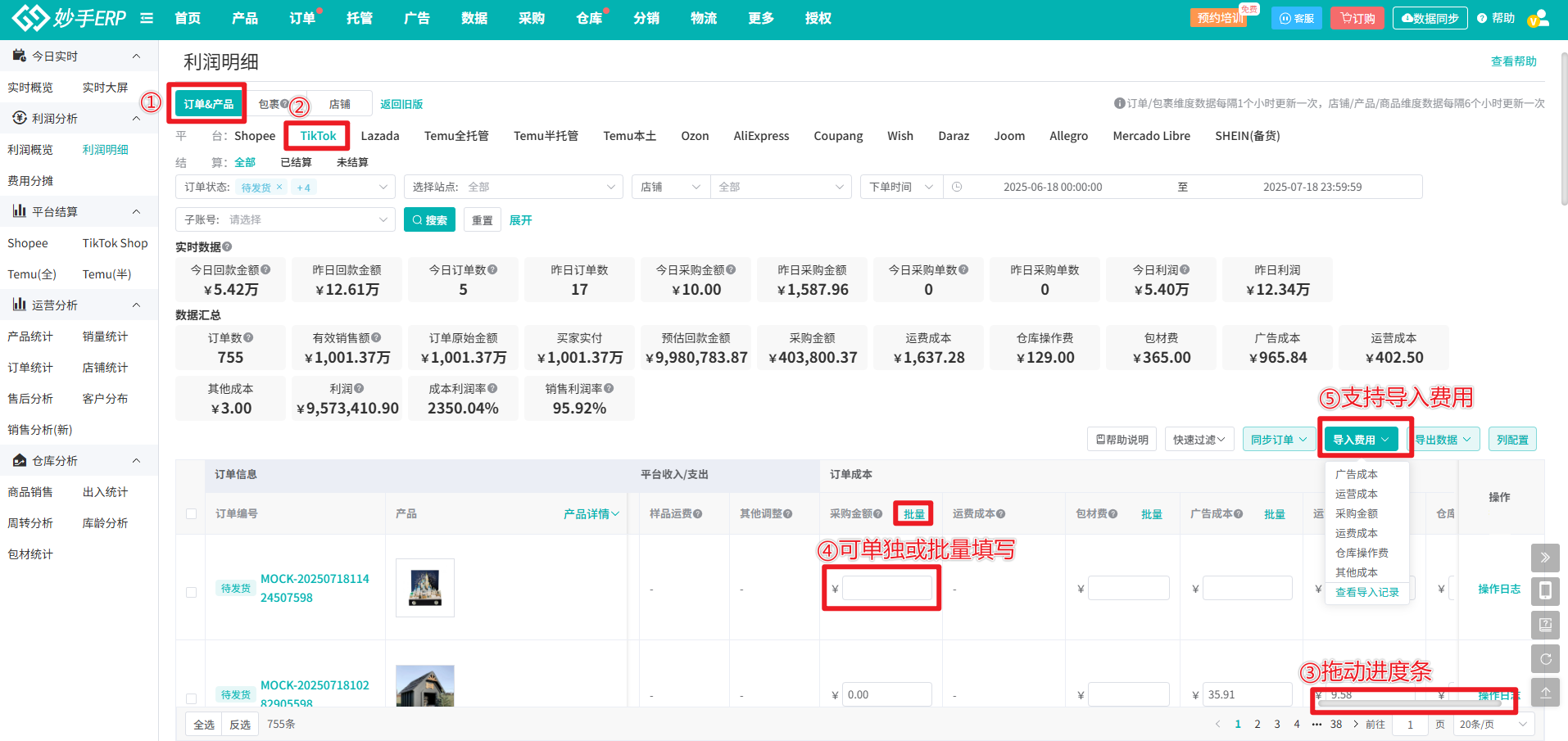The height and width of the screenshot is (741, 1568).
Task: Switch to TikTok platform tab
Action: click(318, 136)
